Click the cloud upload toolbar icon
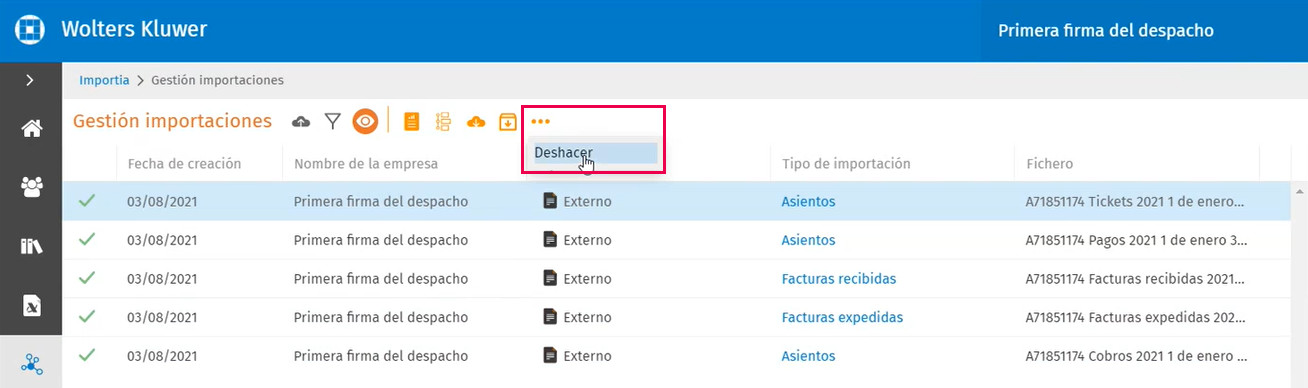The width and height of the screenshot is (1308, 388). [301, 122]
